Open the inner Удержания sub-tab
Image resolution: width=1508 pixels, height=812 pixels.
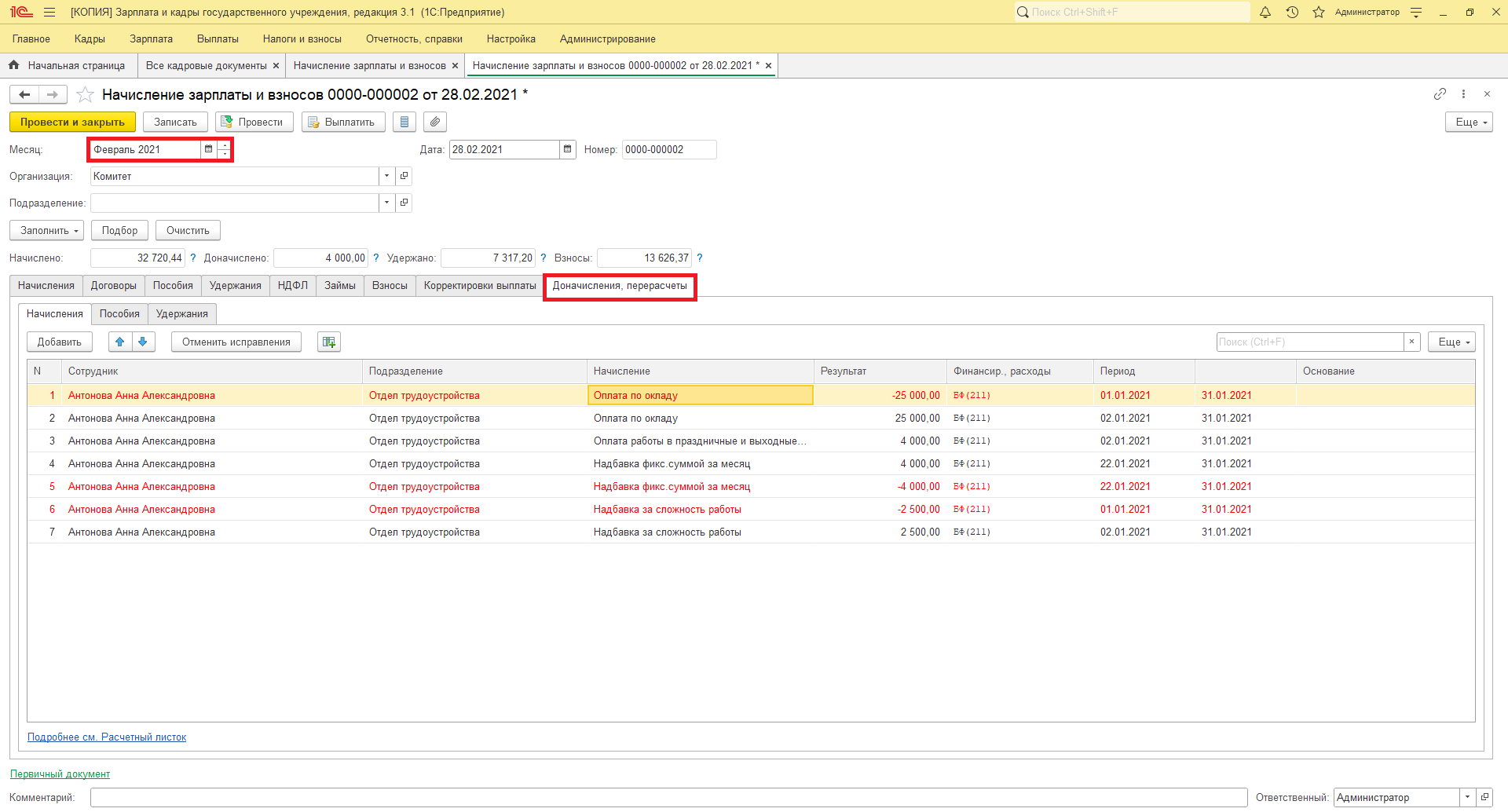pyautogui.click(x=182, y=314)
